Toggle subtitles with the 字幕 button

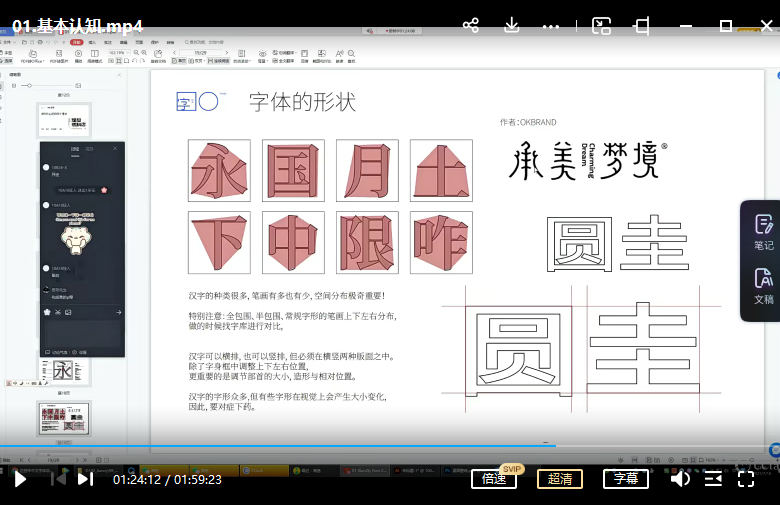[x=625, y=479]
